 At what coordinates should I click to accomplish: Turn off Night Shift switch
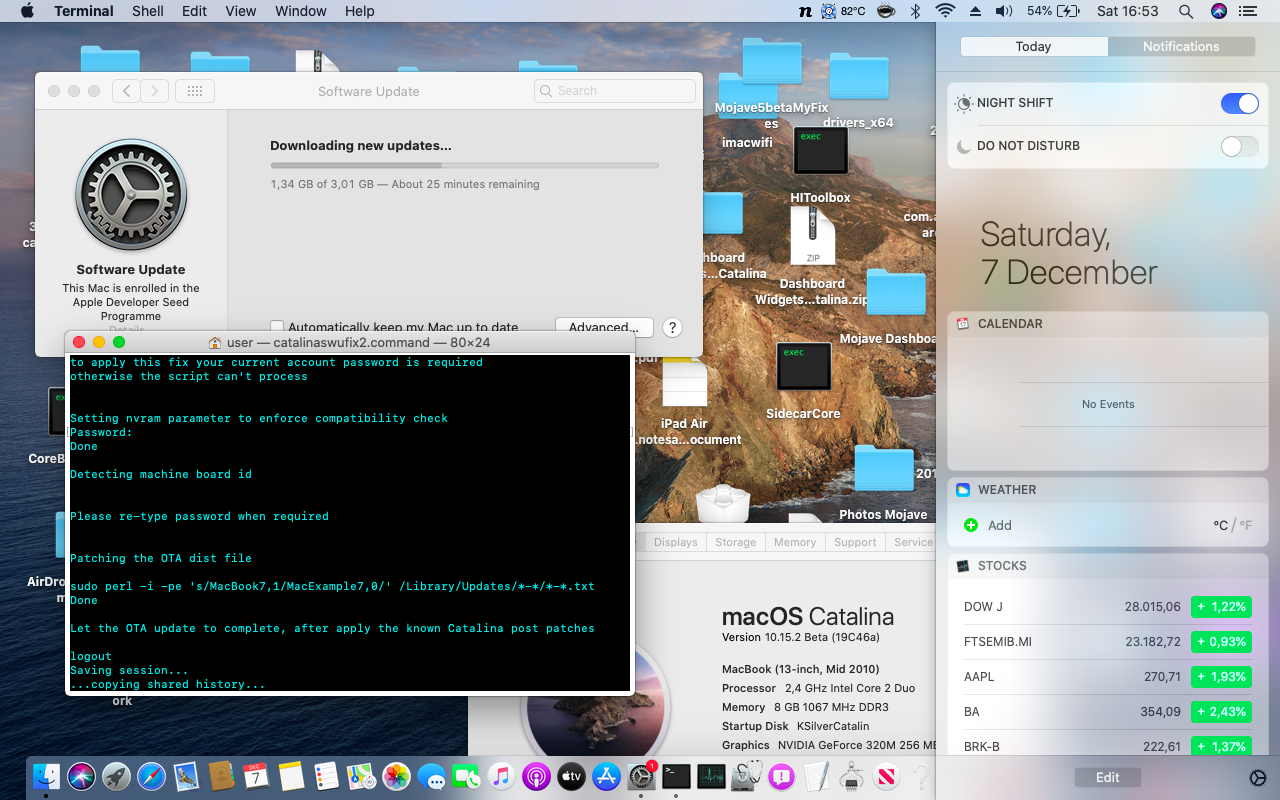click(1240, 103)
